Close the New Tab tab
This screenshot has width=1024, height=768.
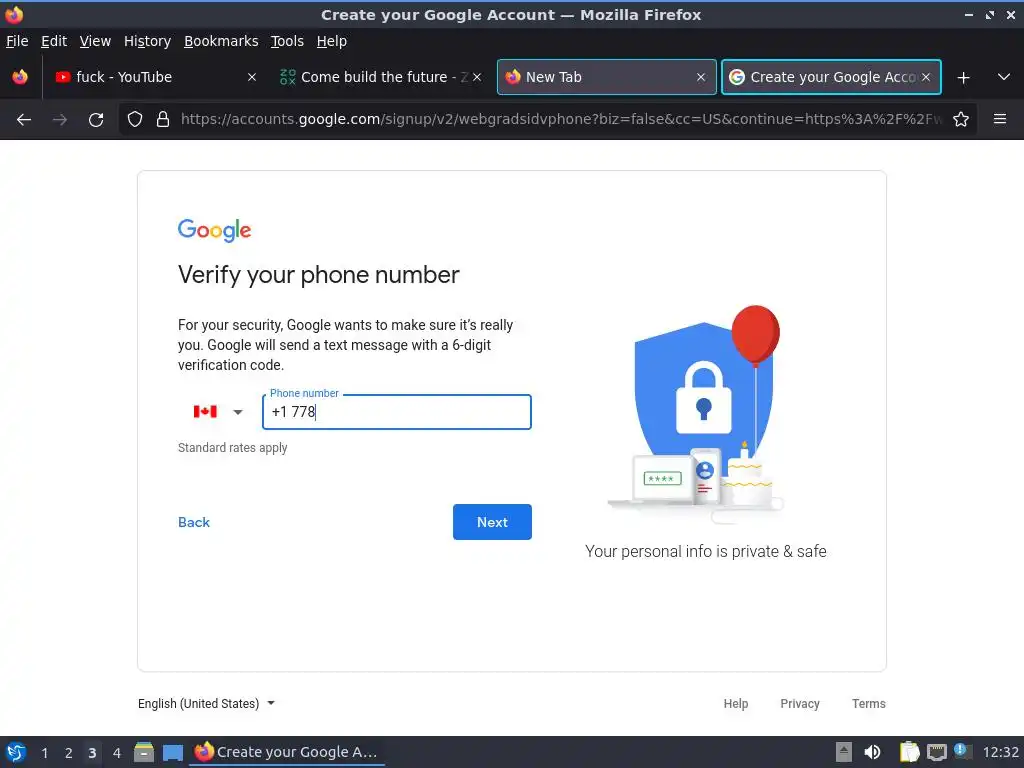(x=701, y=77)
